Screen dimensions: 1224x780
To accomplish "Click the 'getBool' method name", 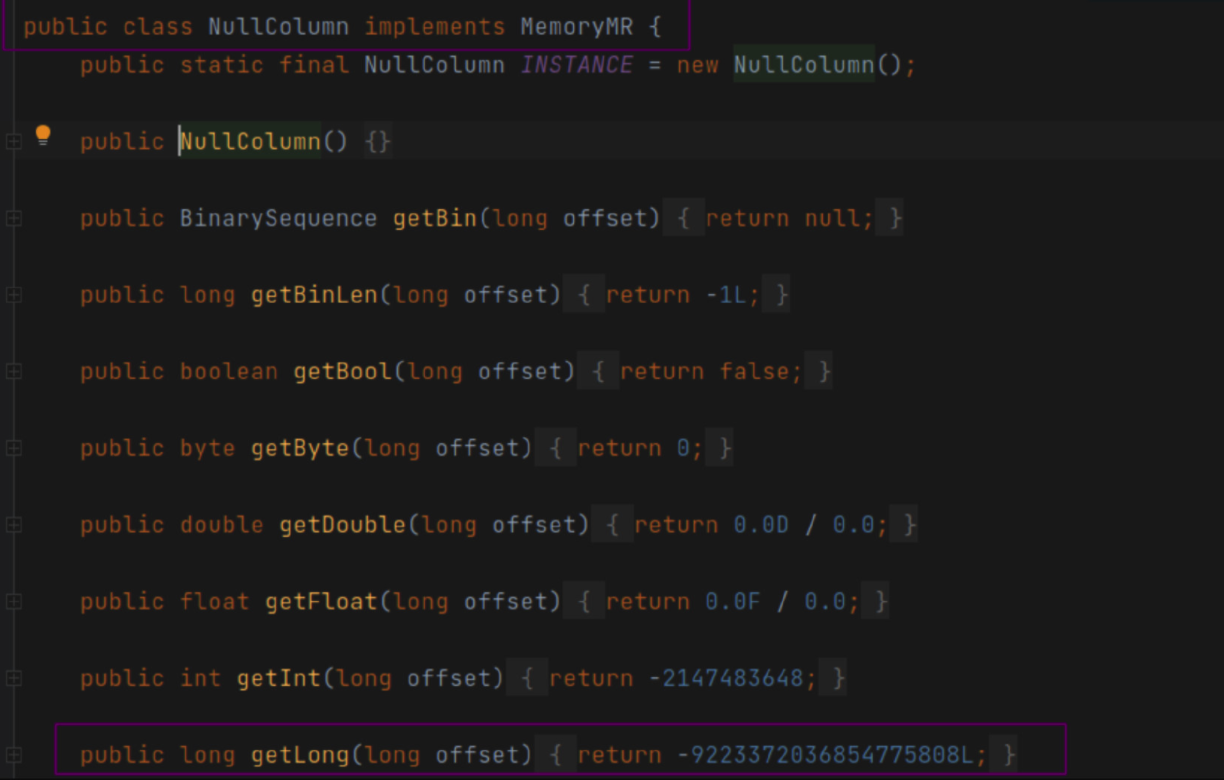I will [x=343, y=372].
